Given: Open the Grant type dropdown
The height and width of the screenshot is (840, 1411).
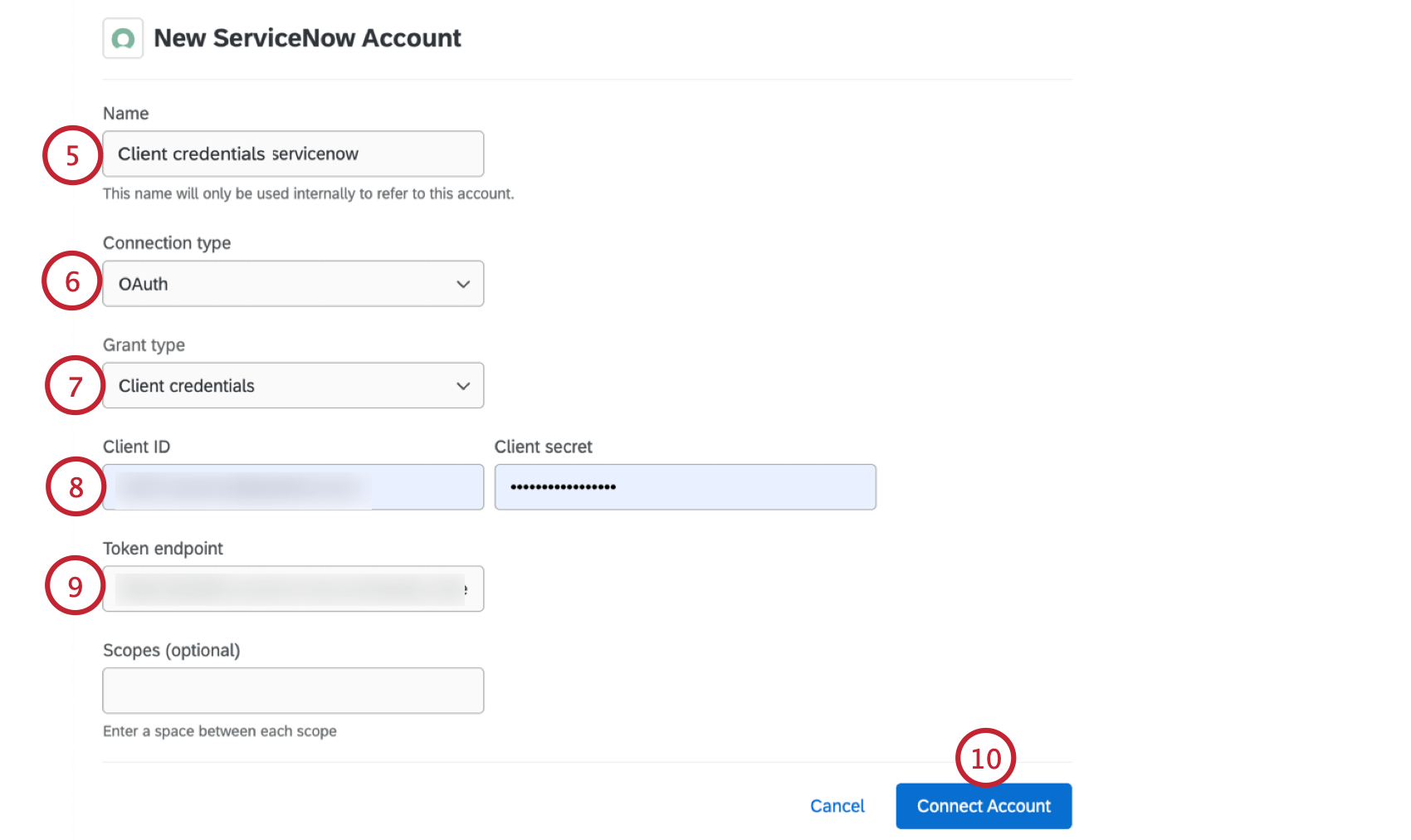Looking at the screenshot, I should point(292,385).
